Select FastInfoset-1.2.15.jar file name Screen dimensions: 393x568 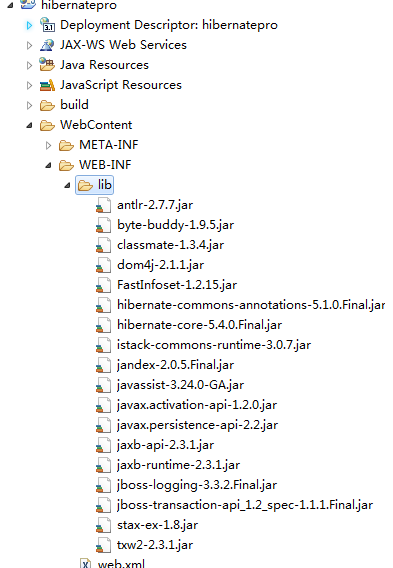pyautogui.click(x=177, y=285)
